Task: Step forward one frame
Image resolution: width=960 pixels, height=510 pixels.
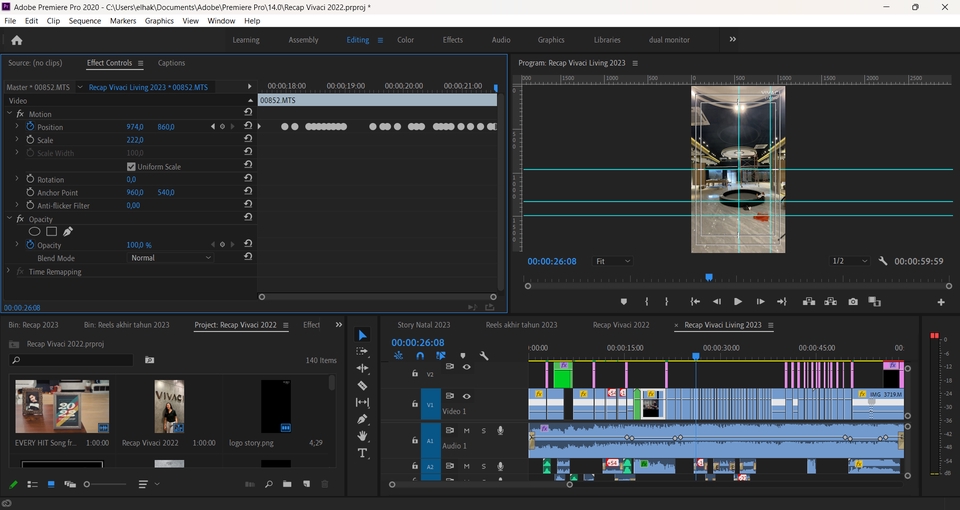Action: tap(760, 301)
